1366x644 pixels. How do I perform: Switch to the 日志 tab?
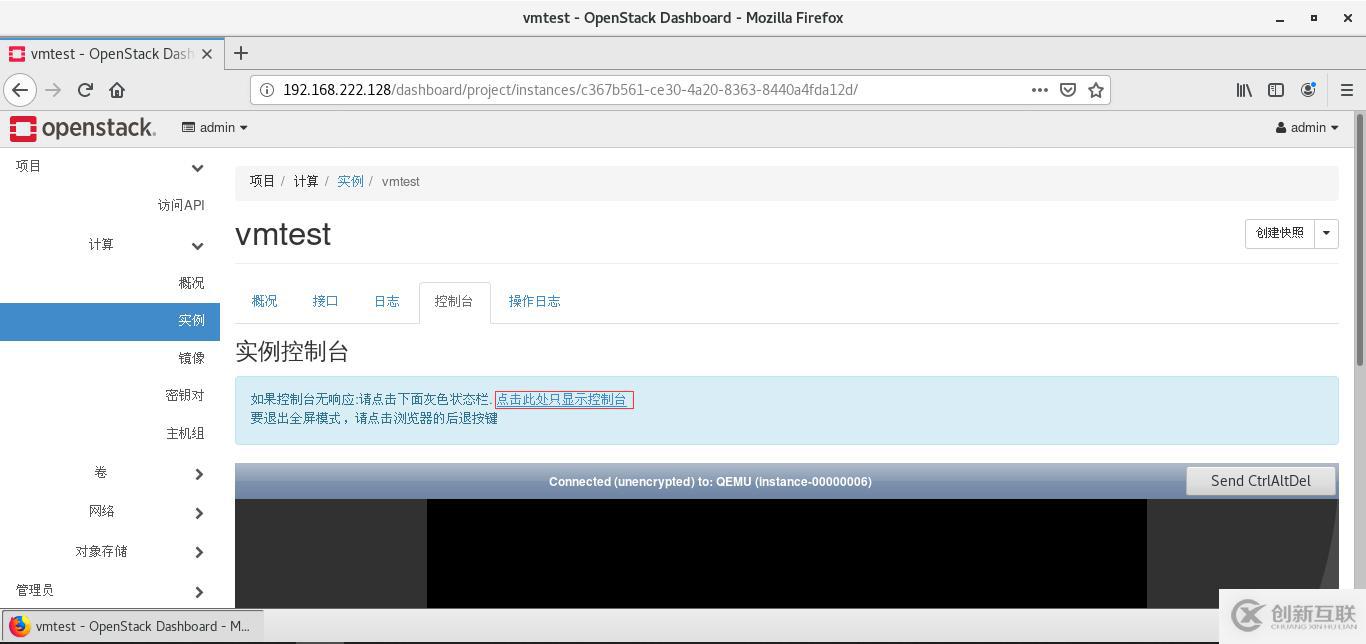click(x=387, y=301)
